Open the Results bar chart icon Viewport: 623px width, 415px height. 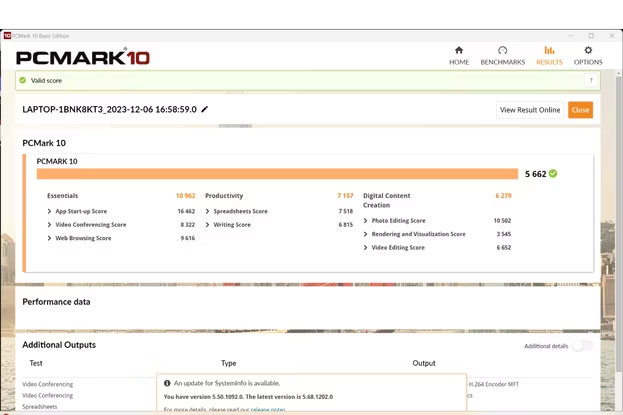pos(549,50)
